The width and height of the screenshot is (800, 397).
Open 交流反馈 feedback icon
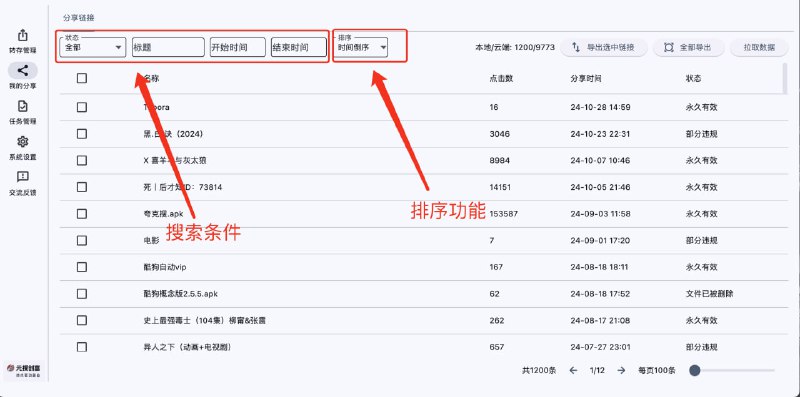coord(22,177)
